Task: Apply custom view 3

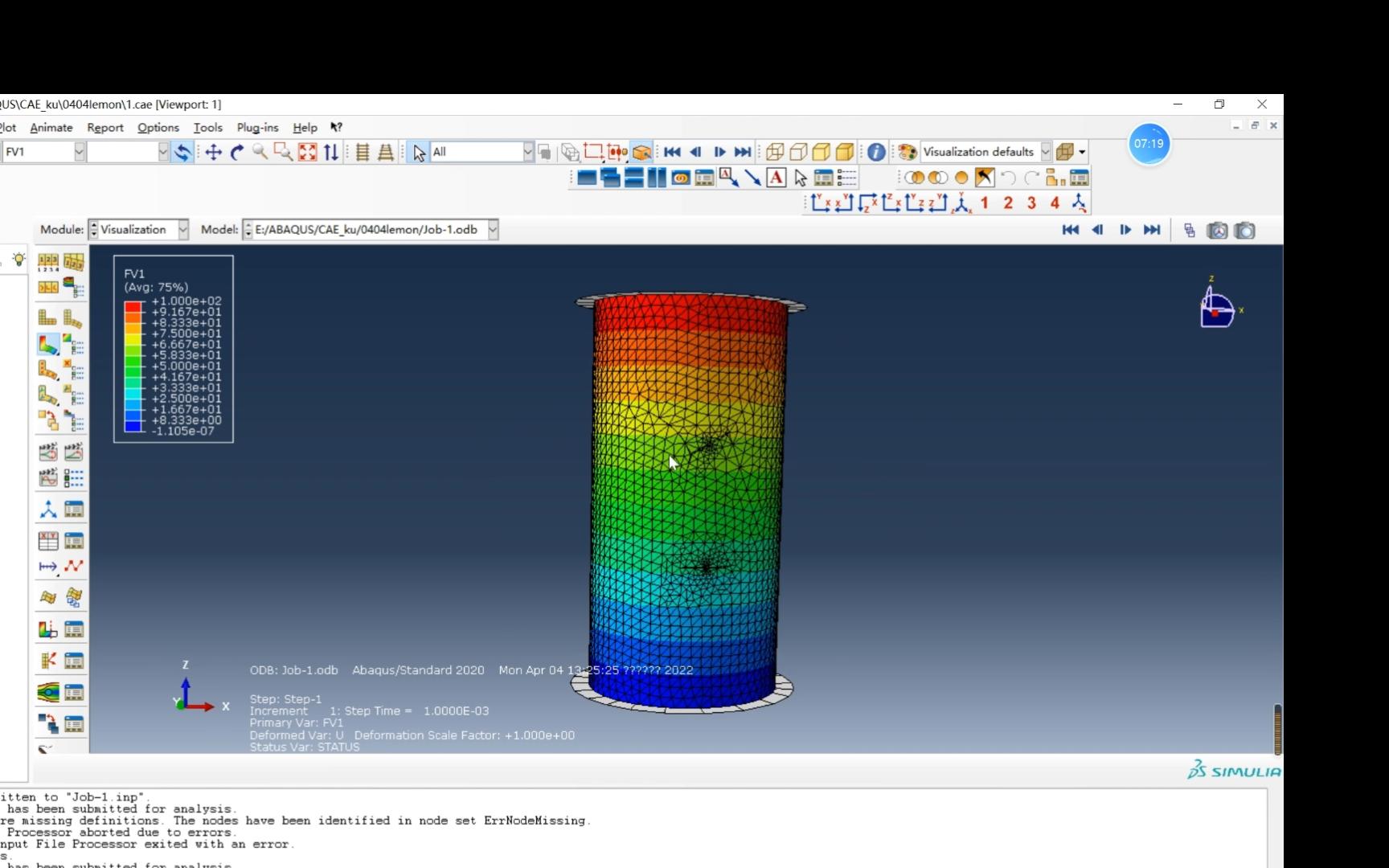Action: 1031,203
